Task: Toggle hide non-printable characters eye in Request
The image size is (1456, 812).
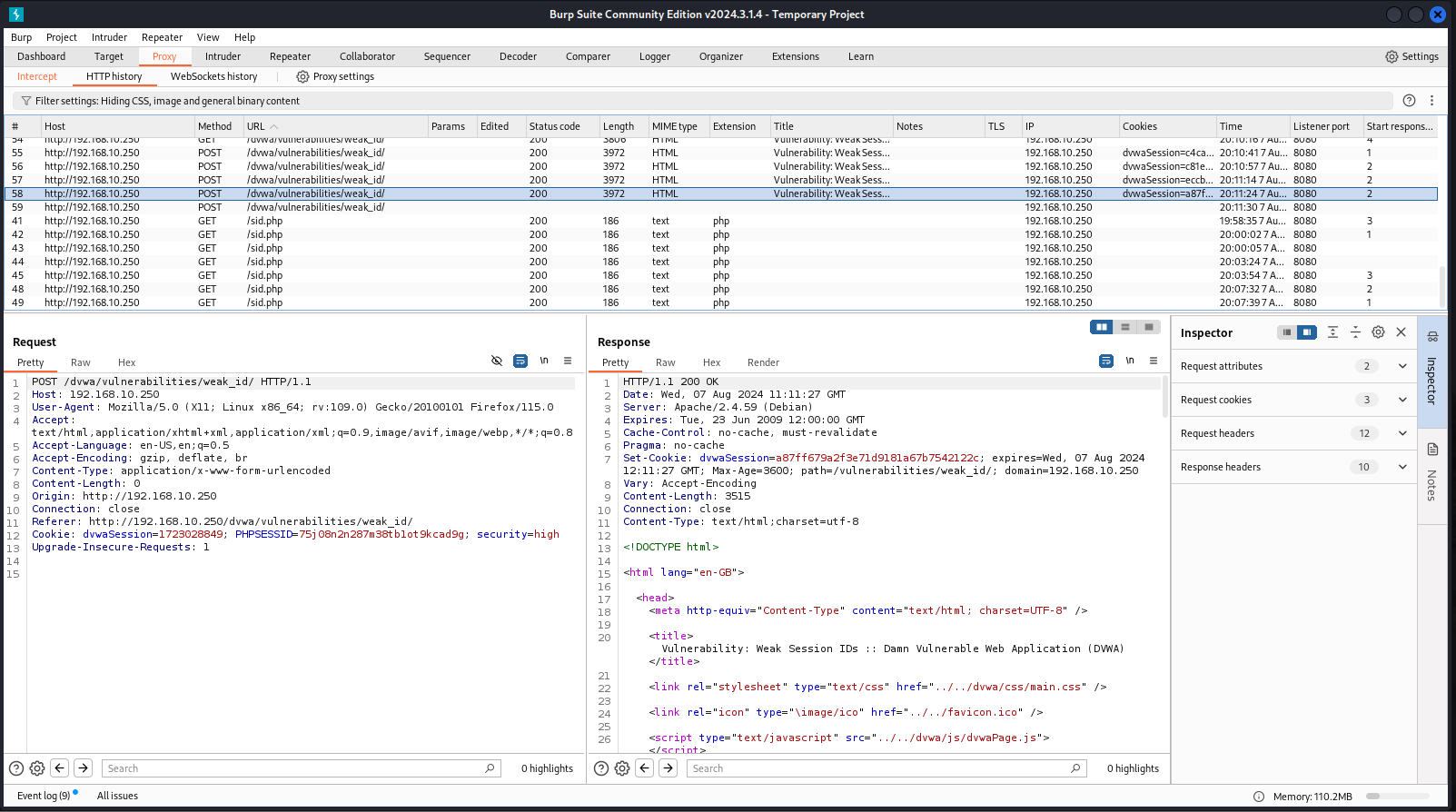Action: pos(497,361)
